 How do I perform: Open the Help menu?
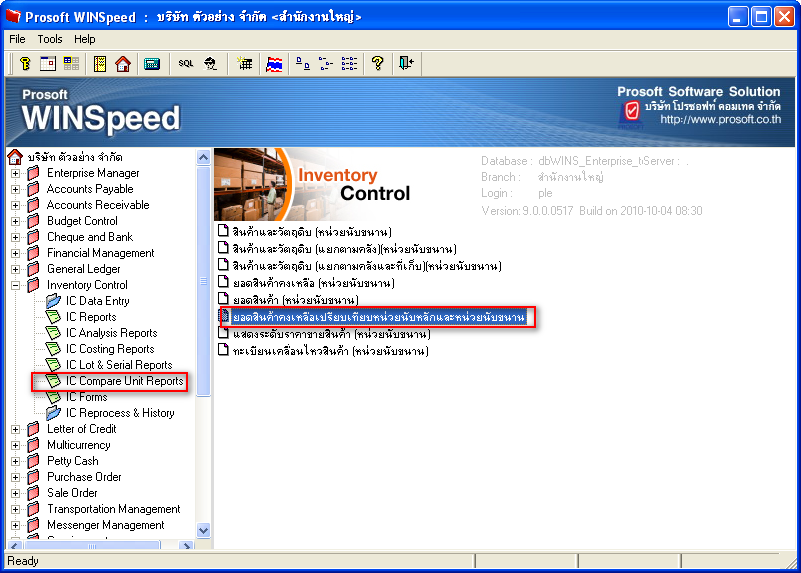point(84,39)
